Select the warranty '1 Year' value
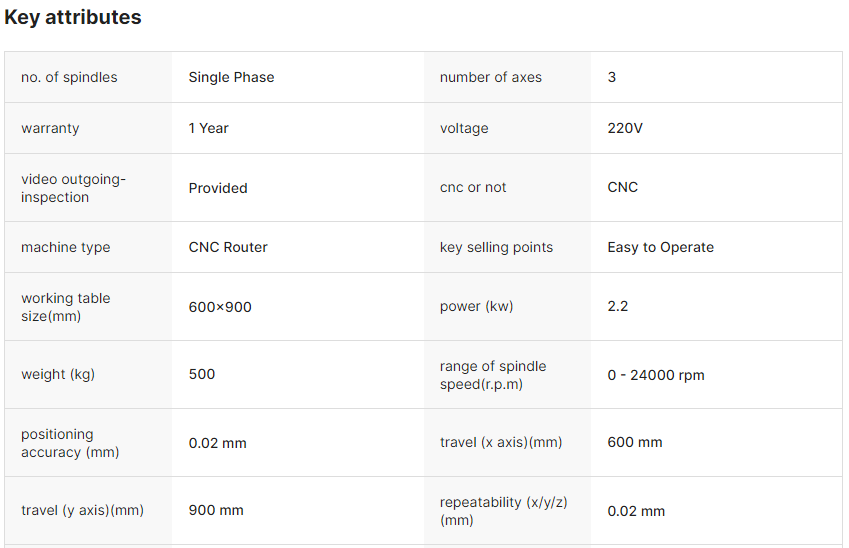The image size is (849, 548). 208,128
